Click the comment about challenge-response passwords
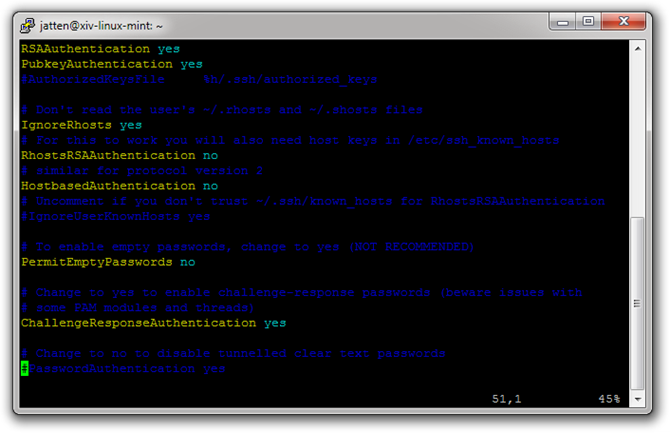The width and height of the screenshot is (670, 433). point(302,293)
